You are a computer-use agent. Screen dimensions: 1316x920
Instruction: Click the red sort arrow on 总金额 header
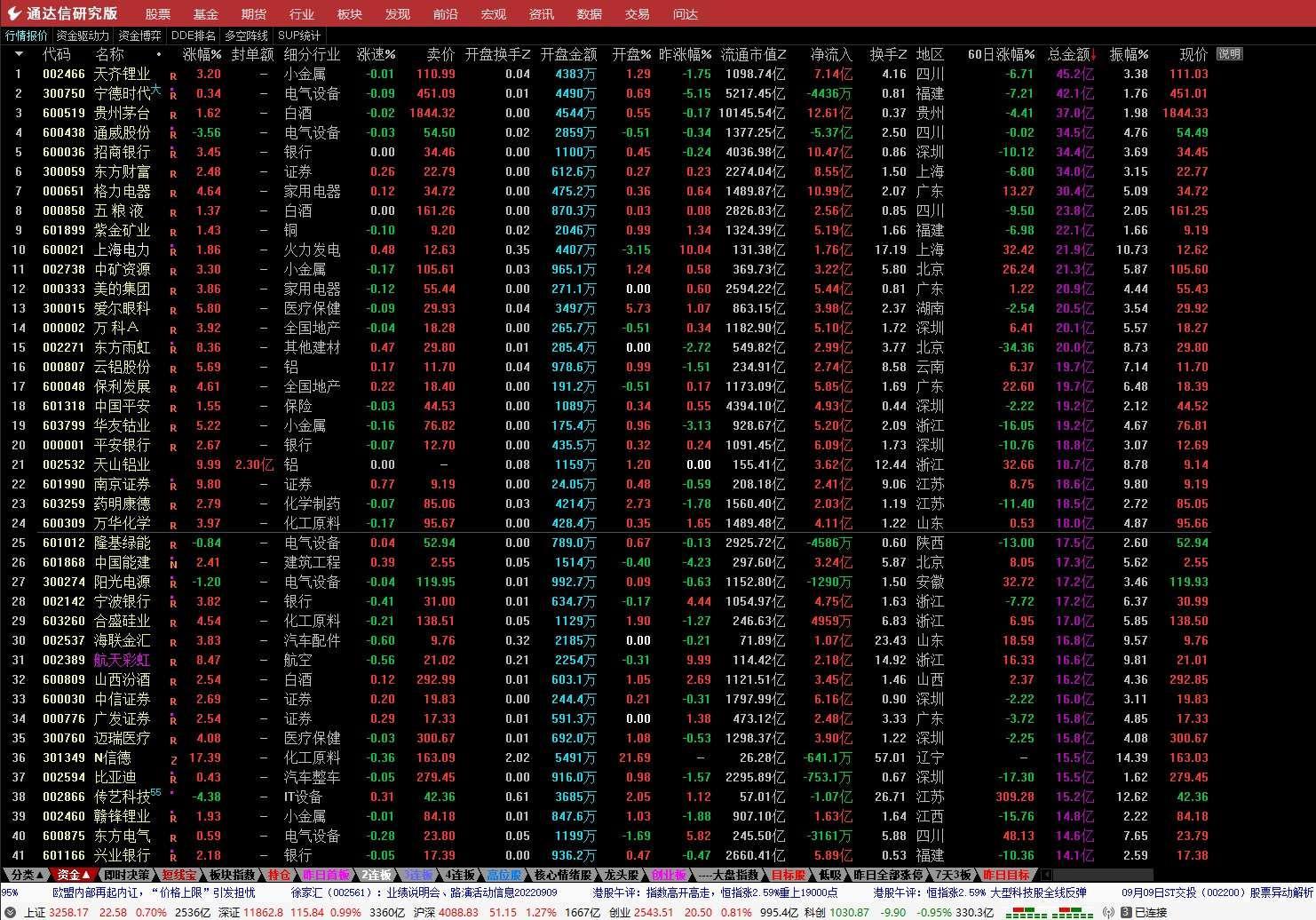[1093, 55]
